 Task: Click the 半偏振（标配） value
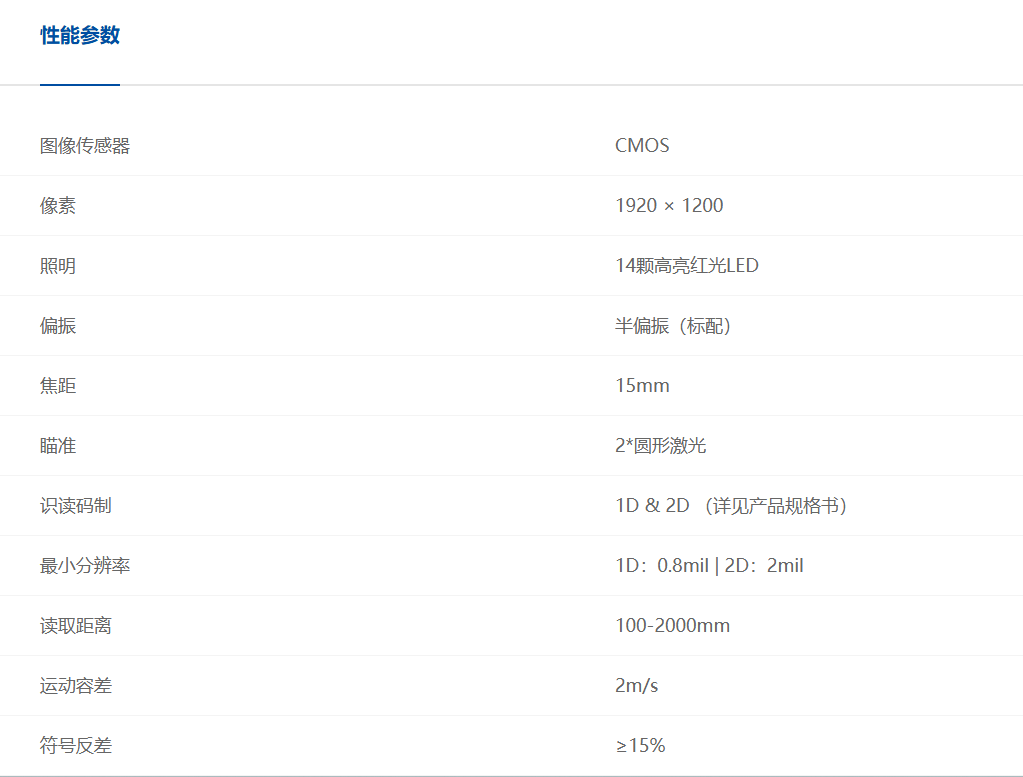coord(674,326)
